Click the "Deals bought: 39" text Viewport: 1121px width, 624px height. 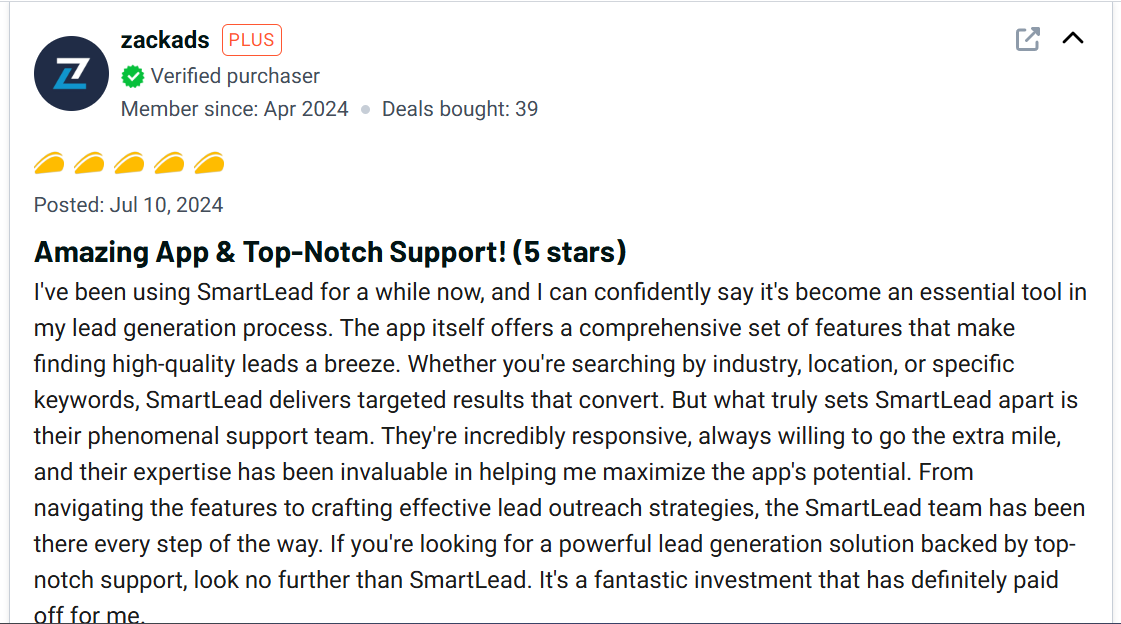pos(460,109)
